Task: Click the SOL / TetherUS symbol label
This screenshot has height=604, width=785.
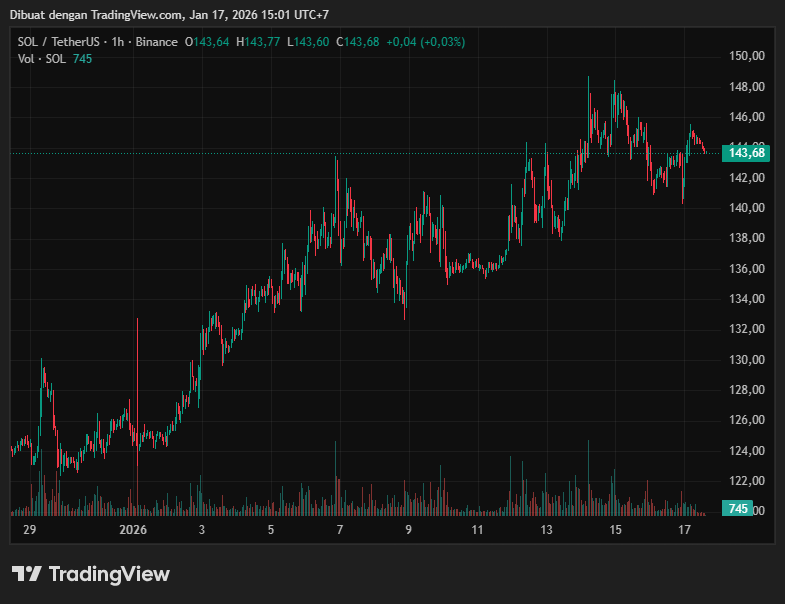Action: [x=59, y=42]
